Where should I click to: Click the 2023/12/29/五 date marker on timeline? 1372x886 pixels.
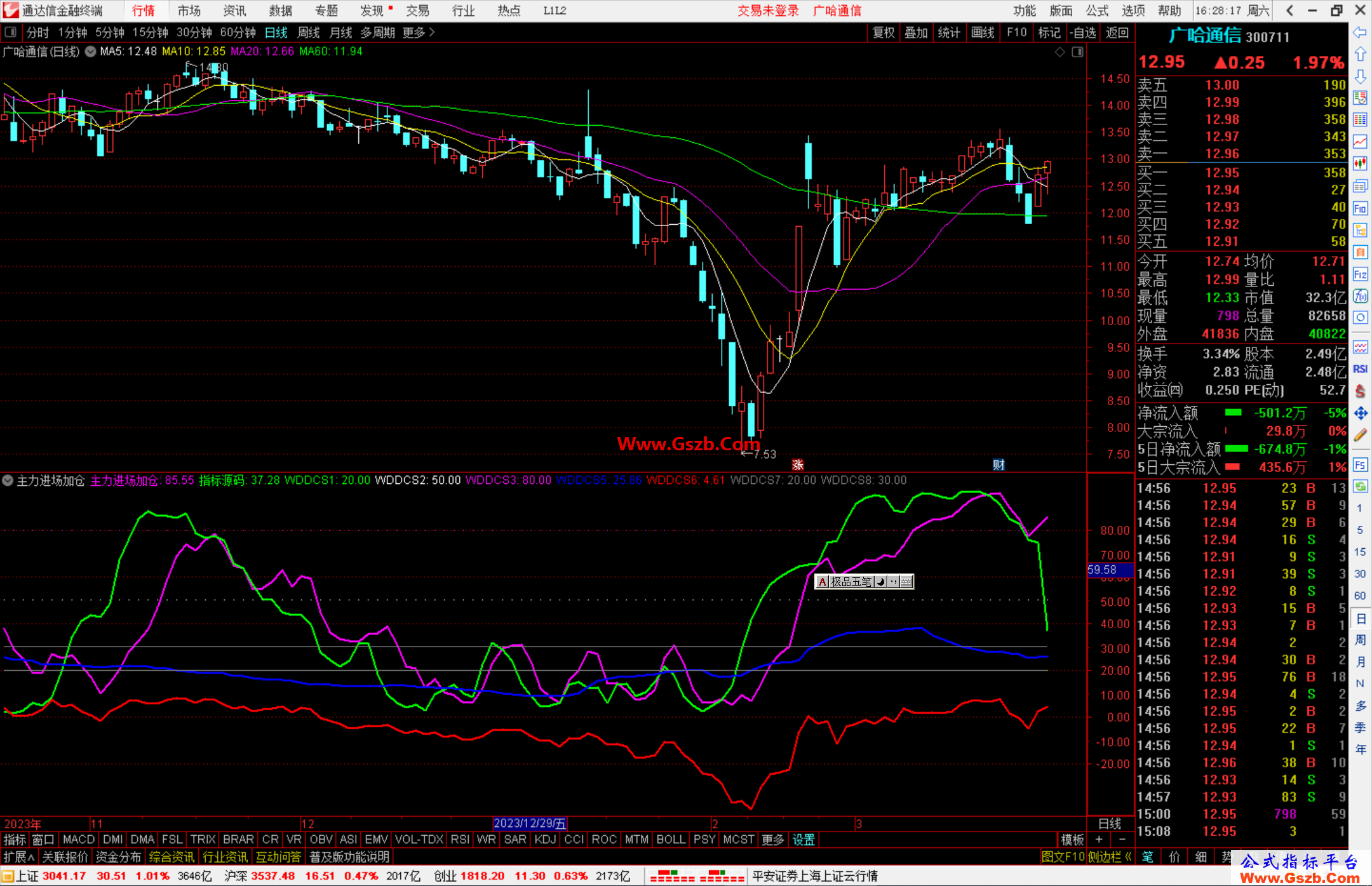pos(530,824)
